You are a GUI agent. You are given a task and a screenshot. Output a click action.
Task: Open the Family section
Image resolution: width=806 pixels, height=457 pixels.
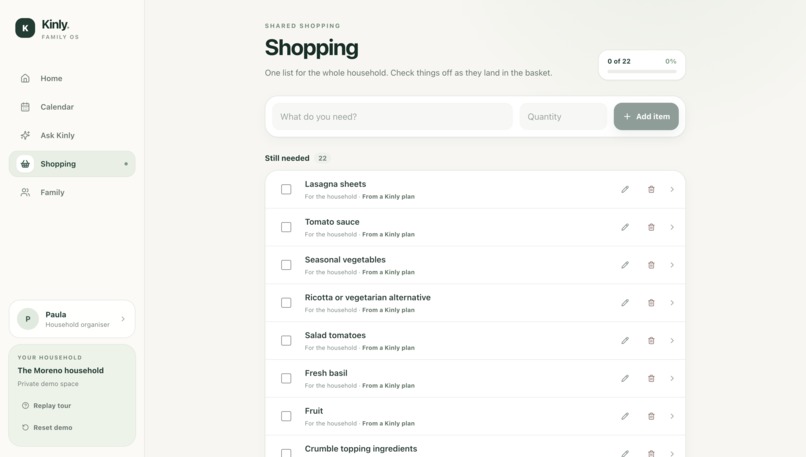72,192
